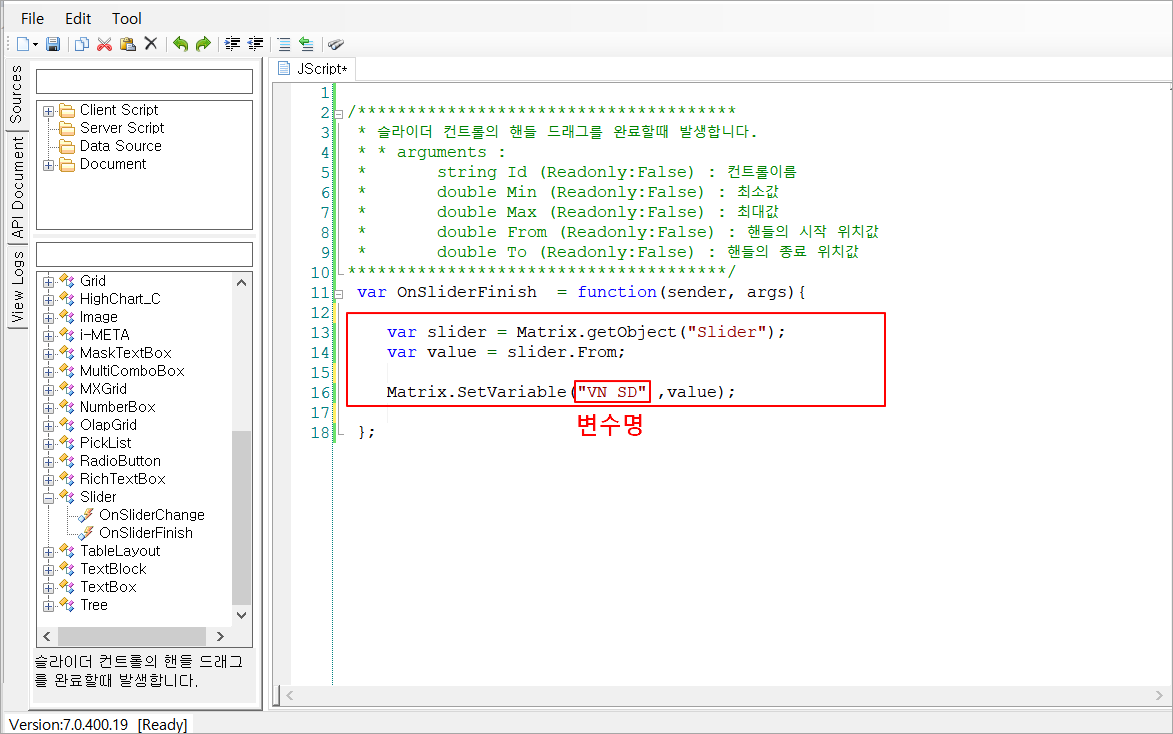The width and height of the screenshot is (1173, 734).
Task: Click the Cut scissors icon
Action: click(x=104, y=44)
